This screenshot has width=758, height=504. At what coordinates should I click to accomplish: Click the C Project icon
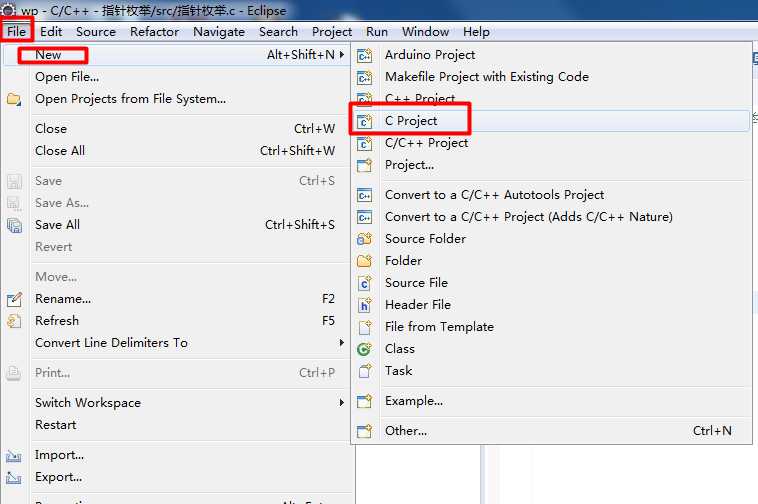[x=364, y=121]
